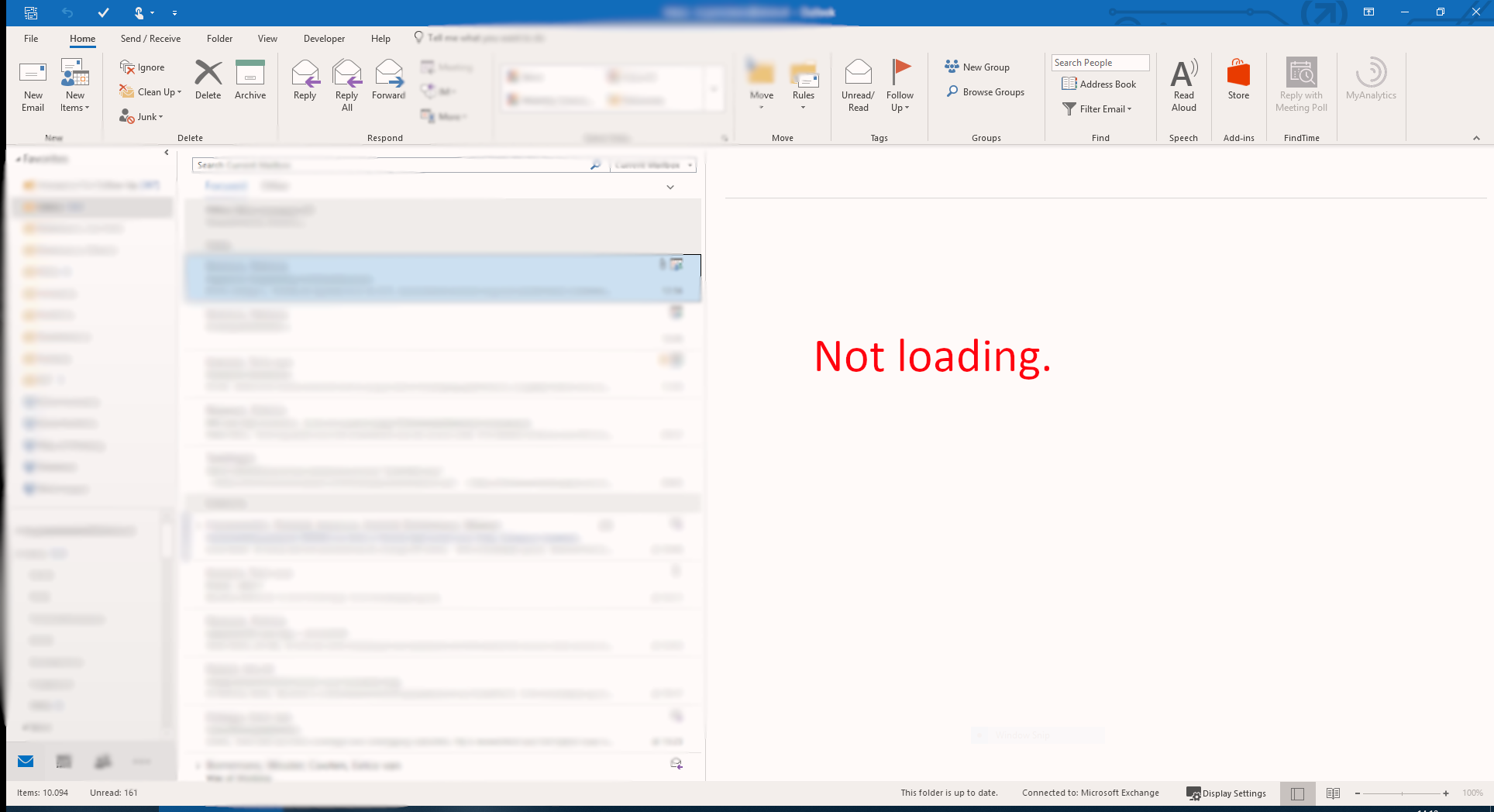
Task: Delete the selected message
Action: pos(208,80)
